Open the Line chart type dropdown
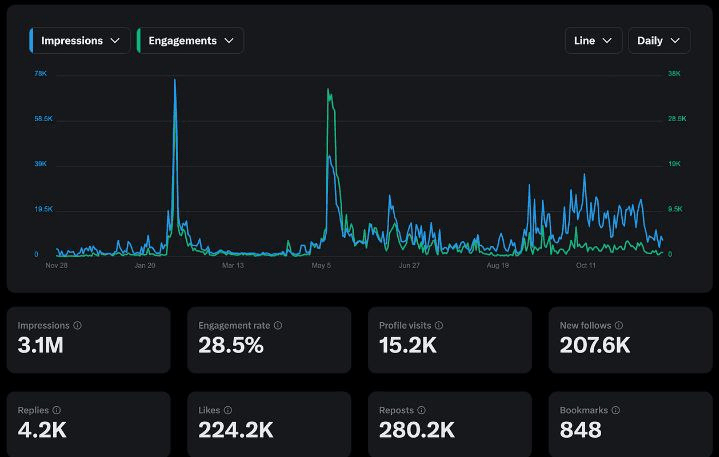This screenshot has height=457, width=719. click(x=593, y=40)
